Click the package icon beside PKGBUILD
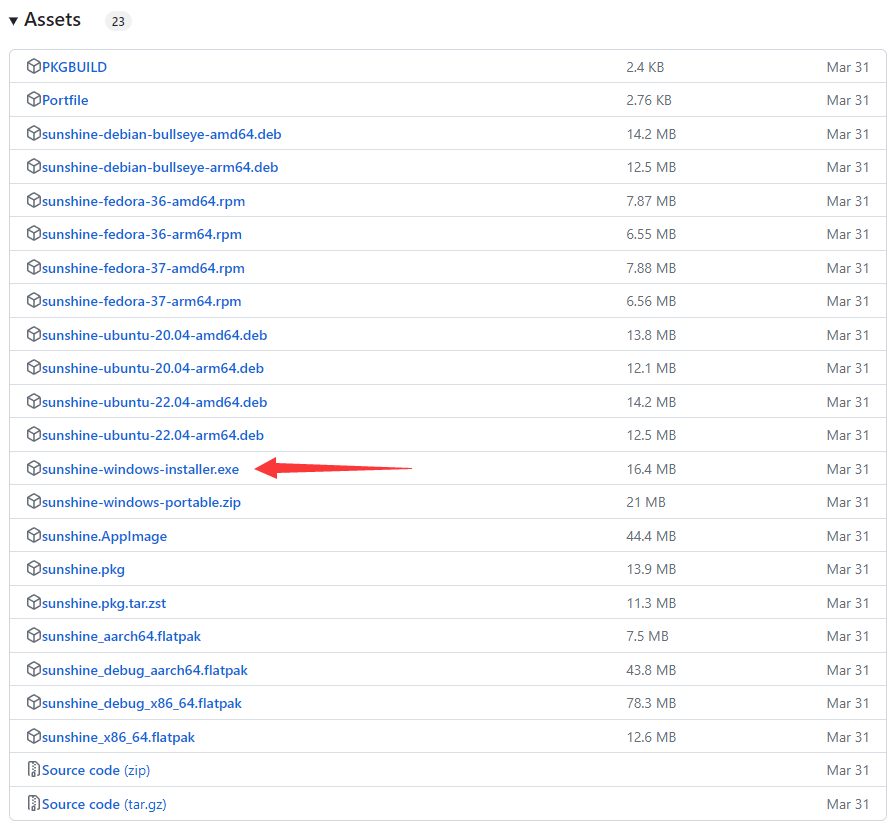 [x=34, y=67]
